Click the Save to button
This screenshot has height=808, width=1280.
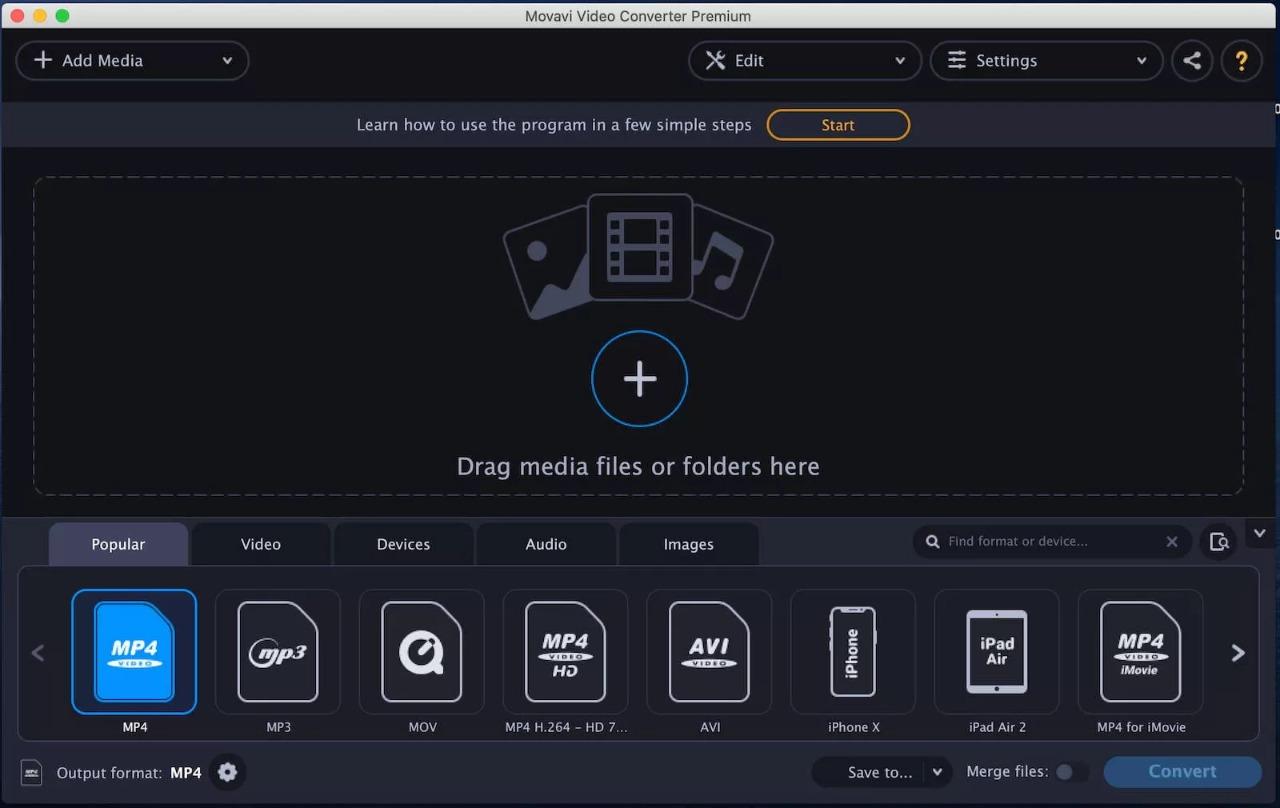870,772
